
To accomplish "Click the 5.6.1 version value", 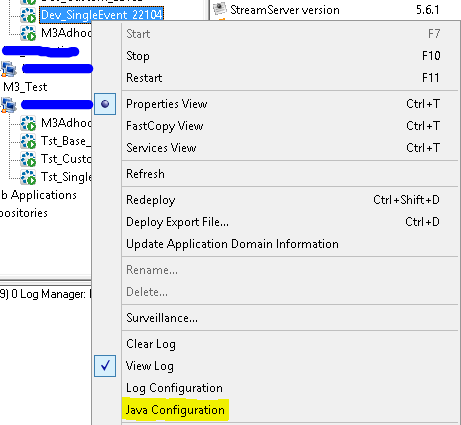I will coord(428,10).
